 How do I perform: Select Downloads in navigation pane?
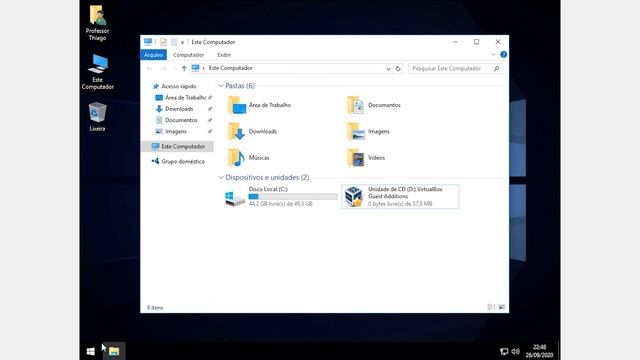point(179,109)
